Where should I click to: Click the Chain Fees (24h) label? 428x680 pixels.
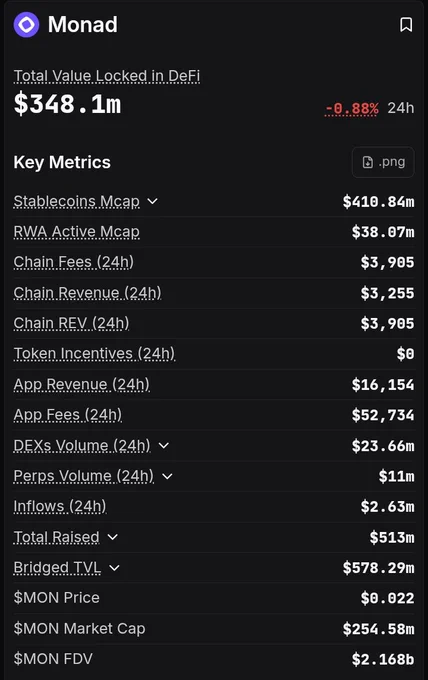(x=74, y=262)
